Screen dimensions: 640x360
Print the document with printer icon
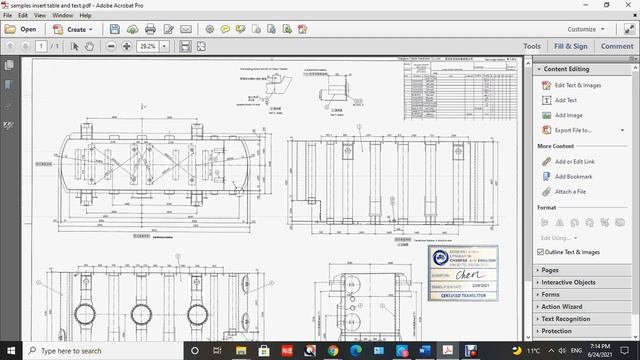[x=150, y=29]
